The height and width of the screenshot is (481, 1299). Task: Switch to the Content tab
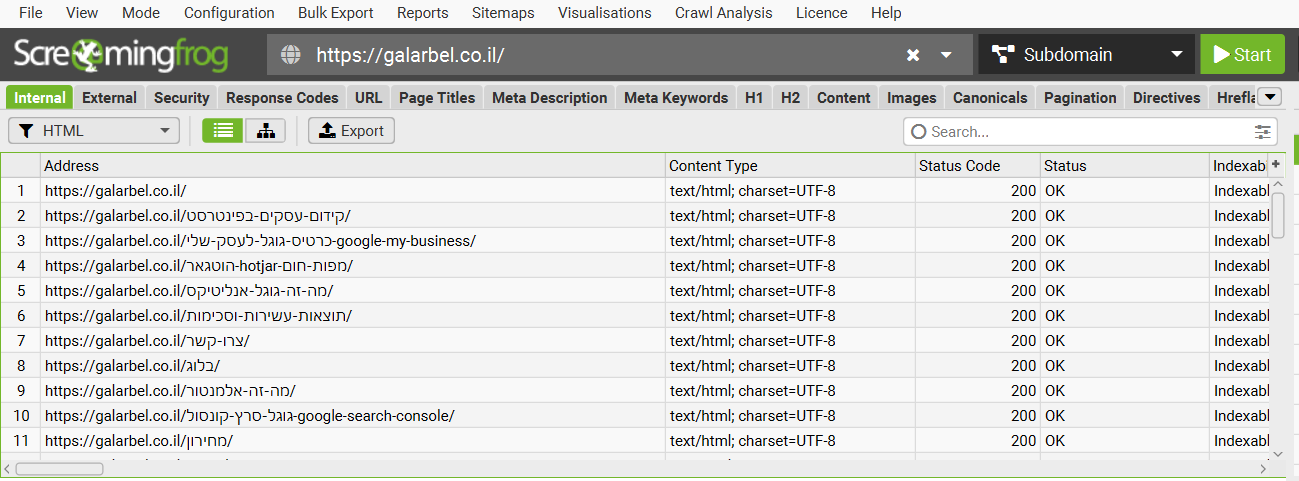[x=844, y=98]
